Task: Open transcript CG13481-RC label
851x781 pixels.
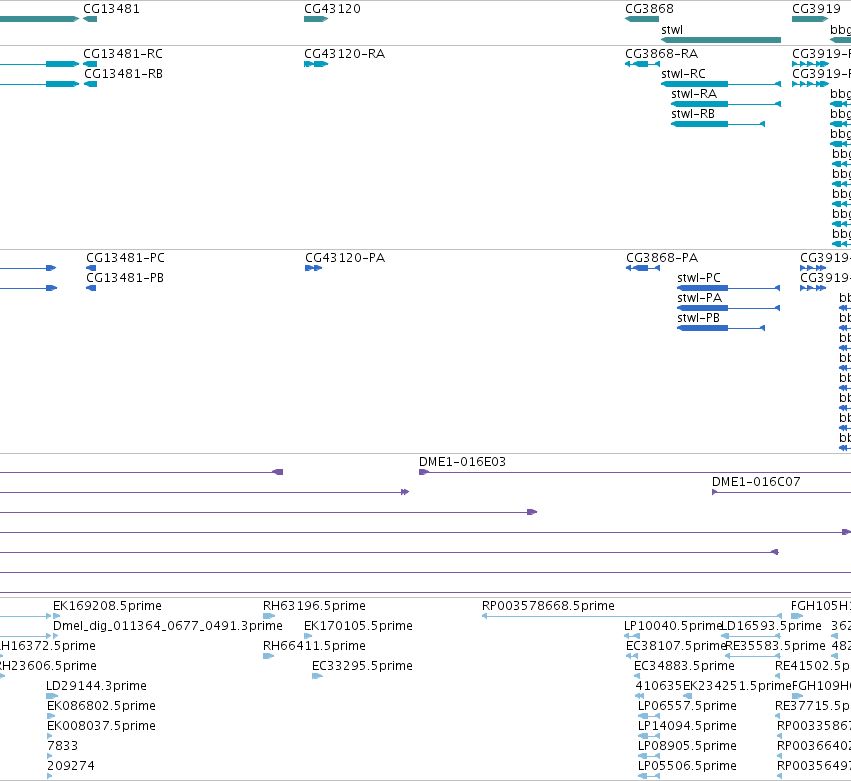Action: tap(123, 54)
